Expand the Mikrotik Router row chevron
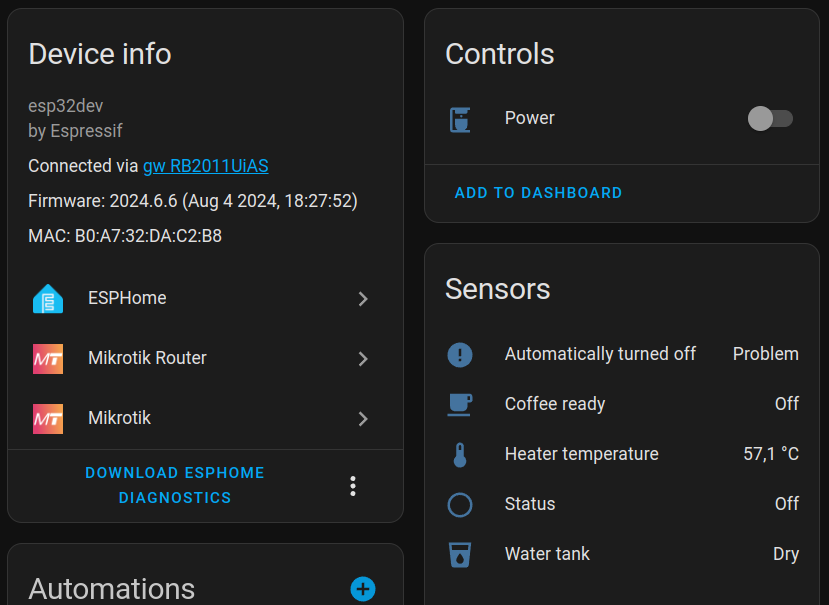Image resolution: width=829 pixels, height=605 pixels. (x=363, y=359)
